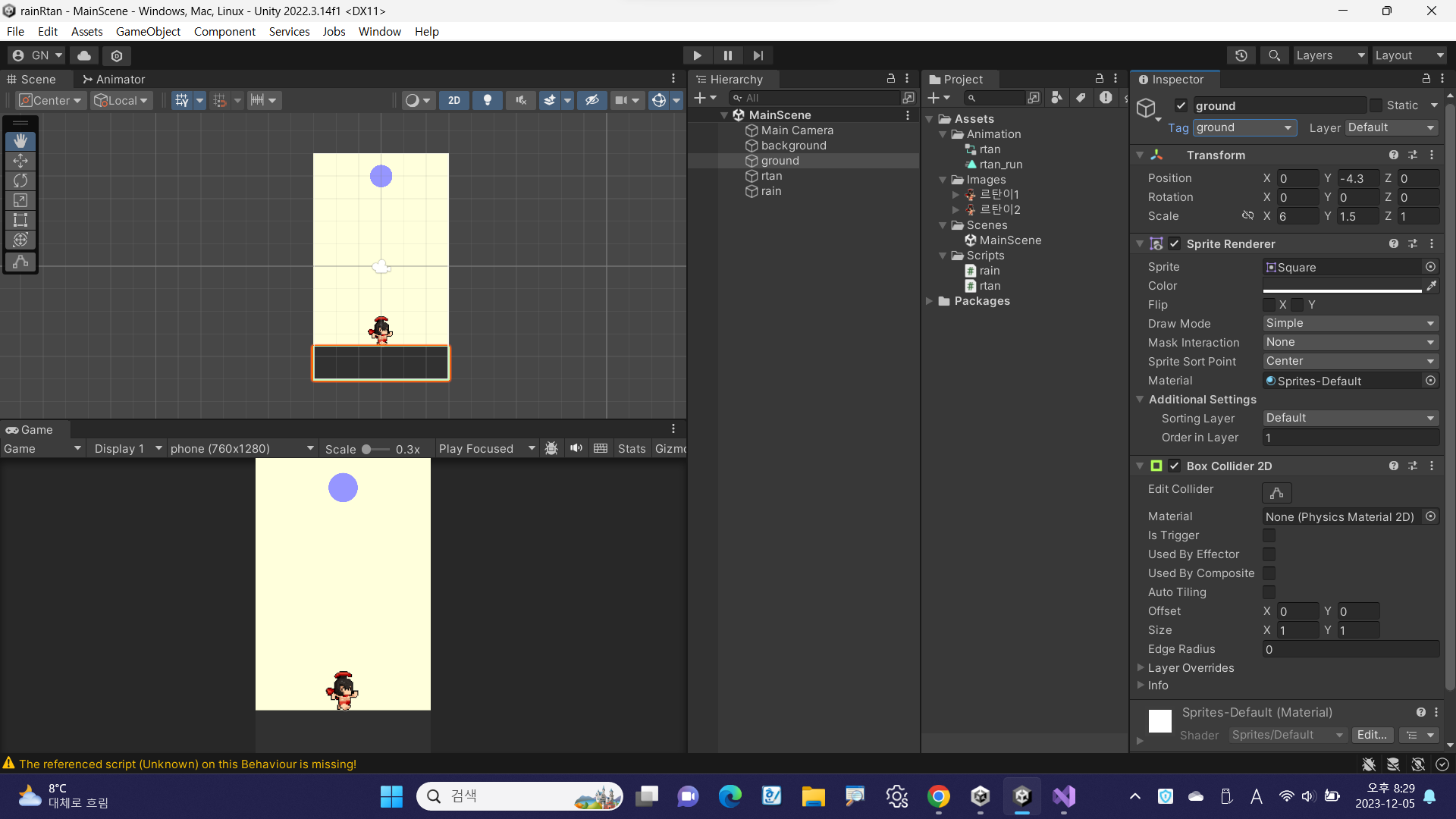Toggle hidden objects visibility in Scene

coord(592,100)
